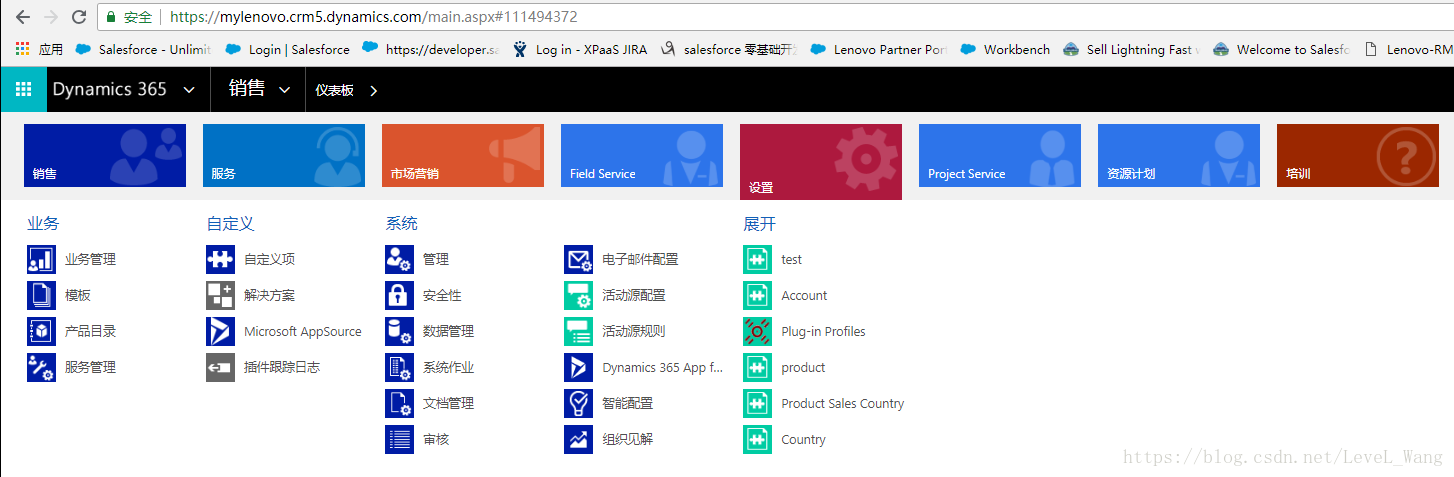Click the Microsoft AppSource icon
Viewport: 1454px width, 477px height.
(220, 331)
